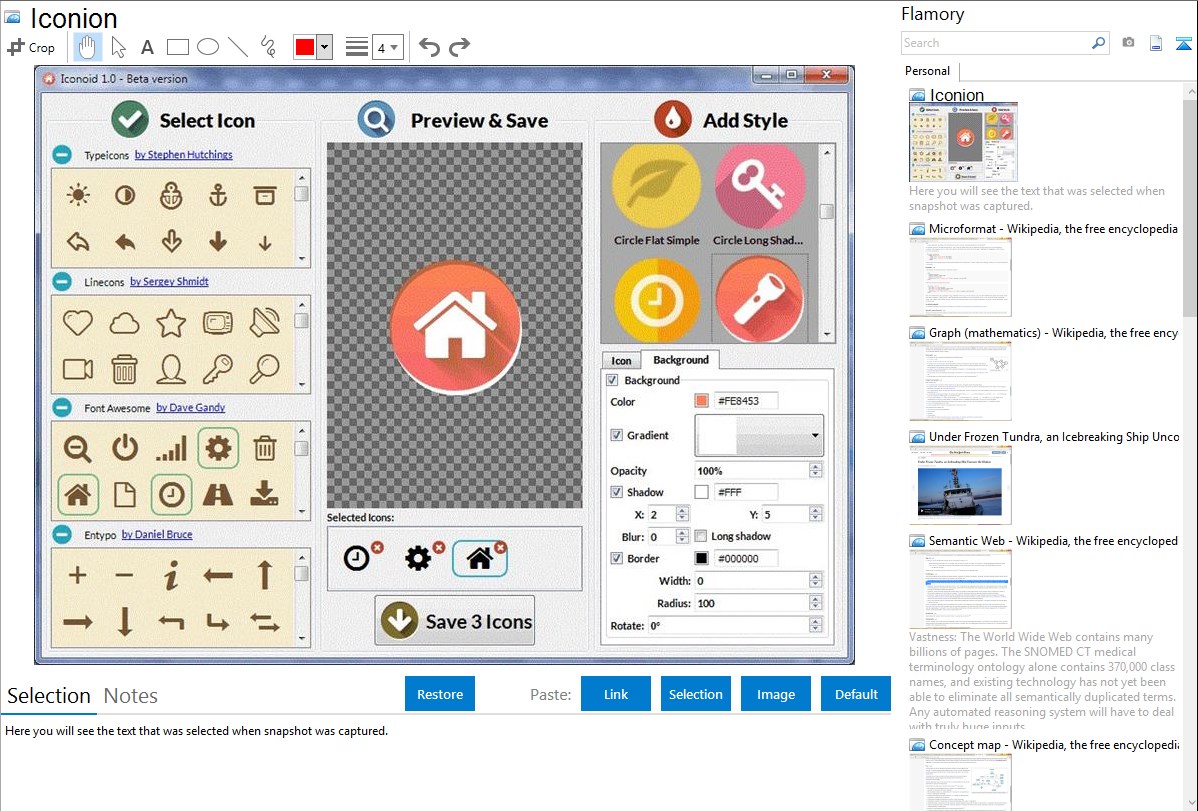Click the undo arrow
This screenshot has width=1198, height=811.
pos(429,47)
